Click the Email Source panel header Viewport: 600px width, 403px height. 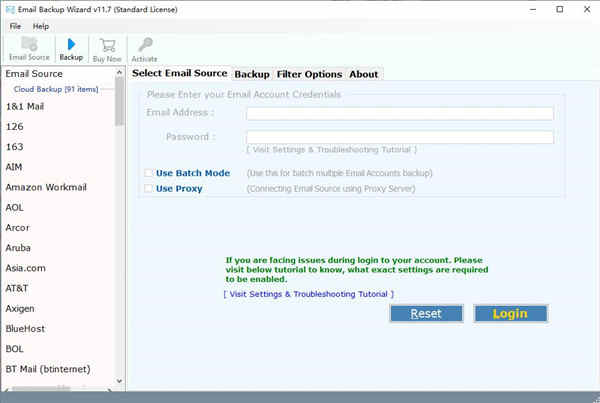pyautogui.click(x=34, y=73)
